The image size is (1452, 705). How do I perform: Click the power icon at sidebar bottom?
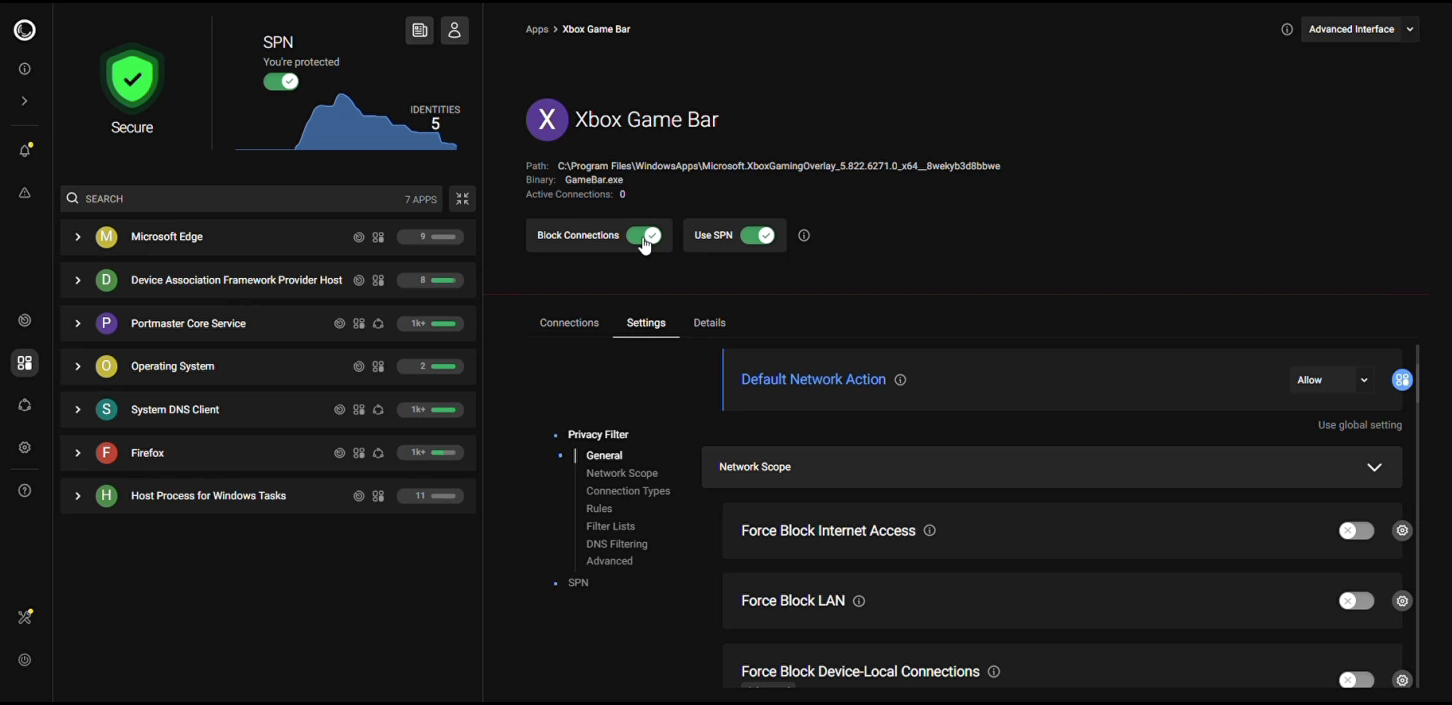pos(25,660)
